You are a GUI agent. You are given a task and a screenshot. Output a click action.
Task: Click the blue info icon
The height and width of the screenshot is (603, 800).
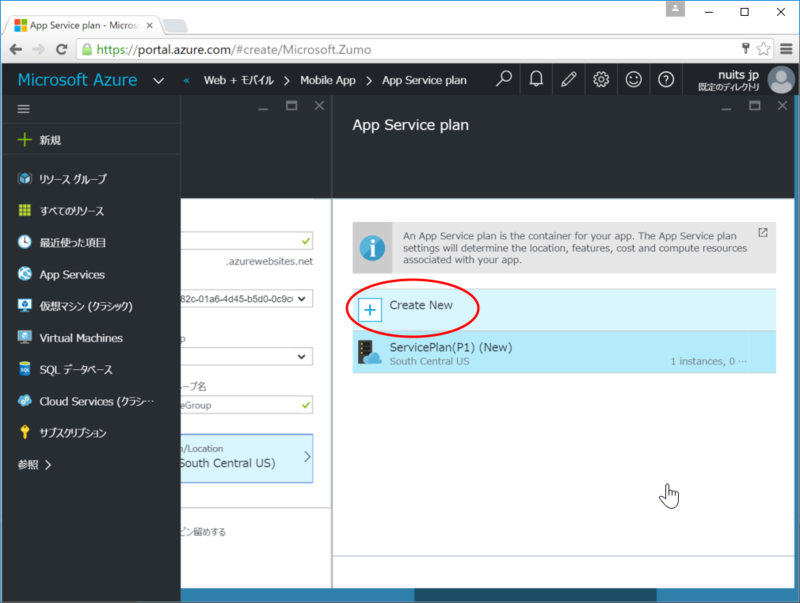(372, 248)
